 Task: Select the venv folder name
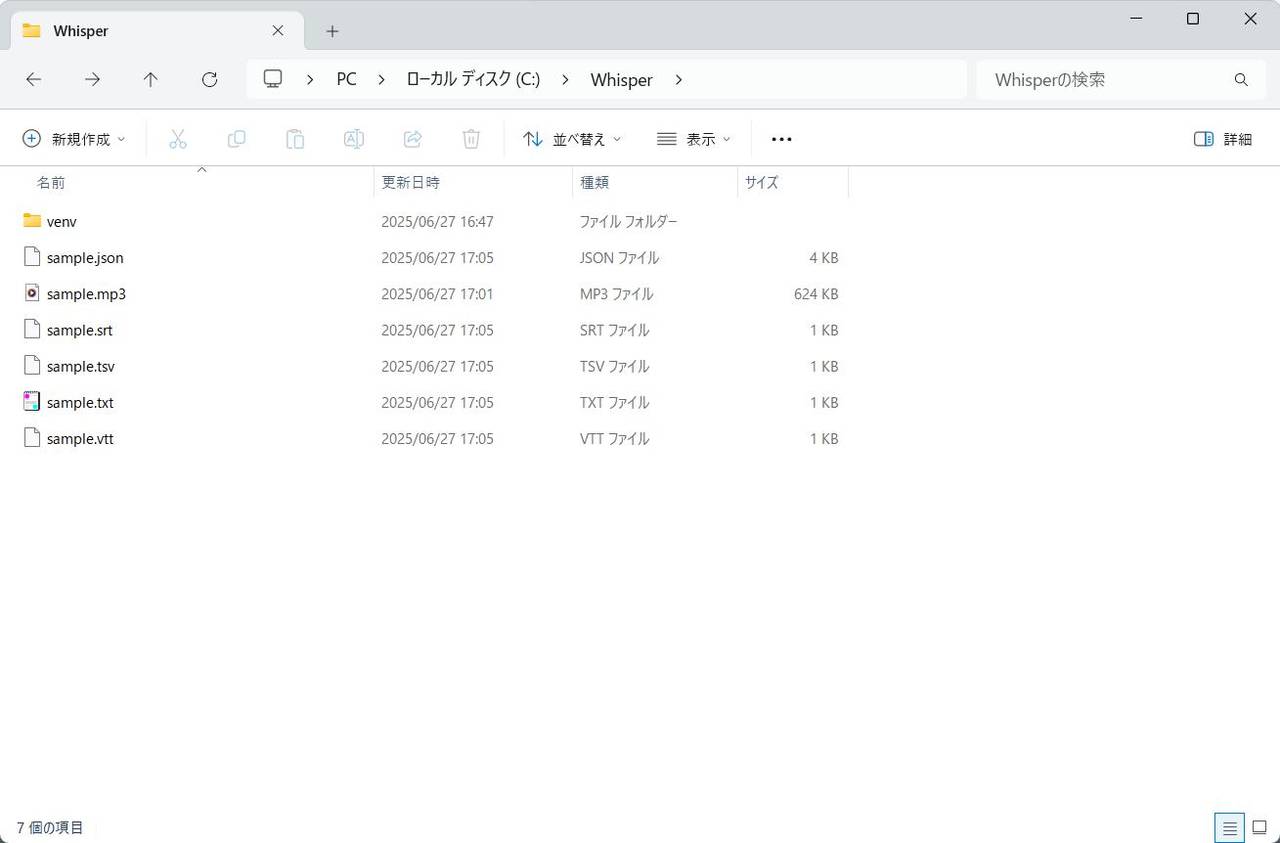point(62,222)
